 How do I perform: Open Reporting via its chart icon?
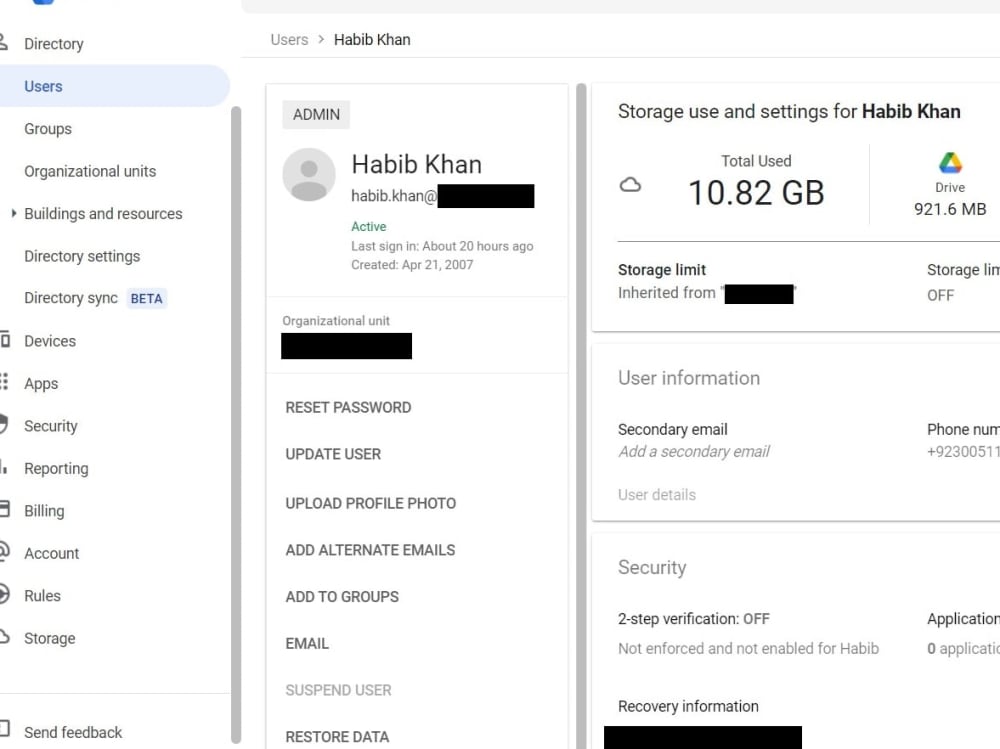coord(4,467)
